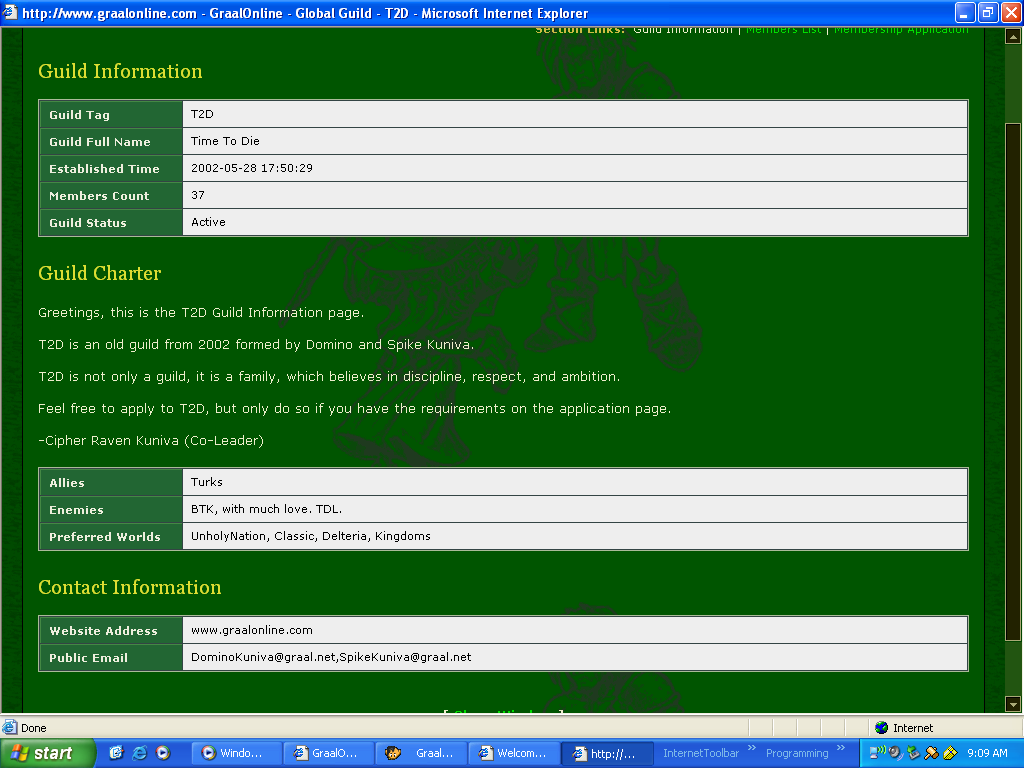
Task: Select the members count value 37
Action: [x=198, y=195]
